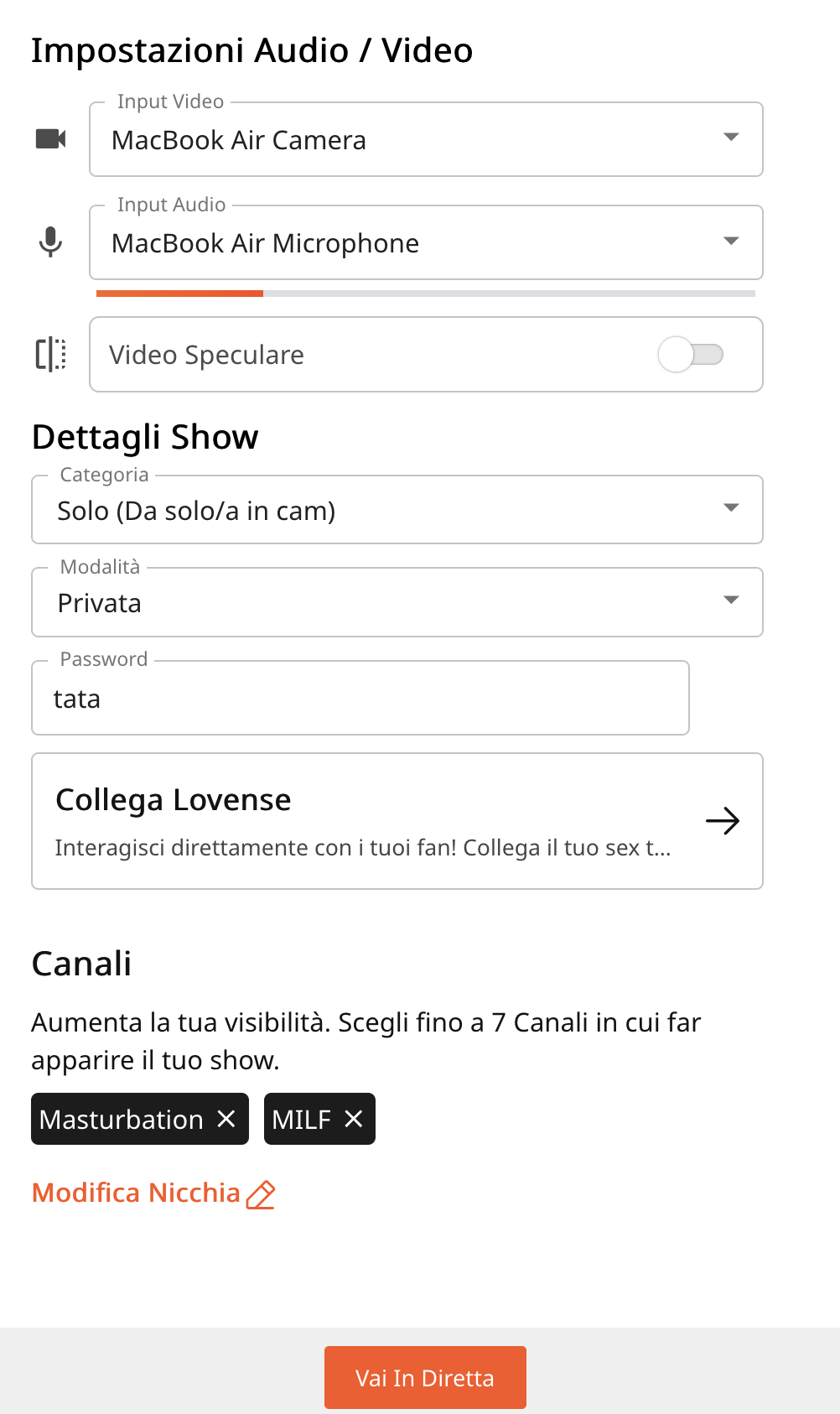
Task: Toggle the Video Speculare switch
Action: coord(691,354)
